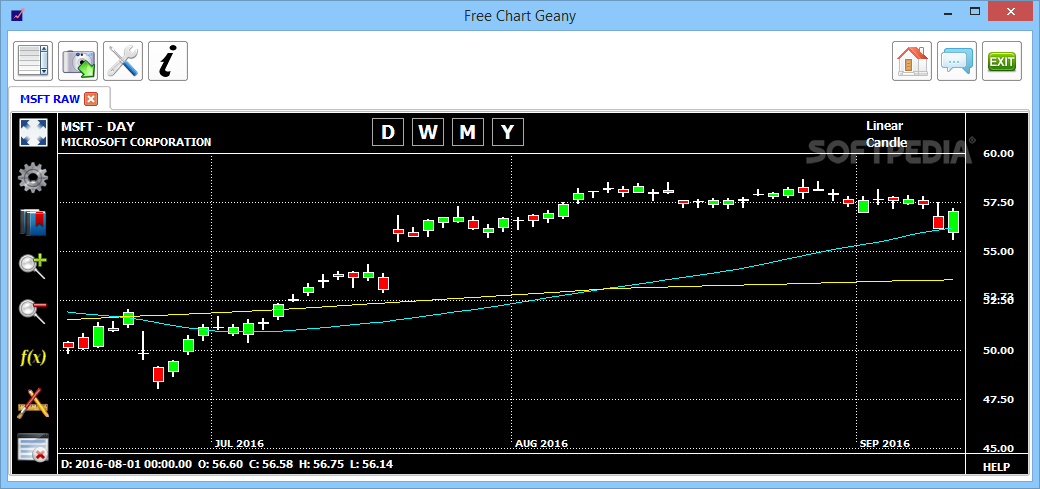The image size is (1040, 489).
Task: Click the books with bookmark icon
Action: (x=33, y=223)
